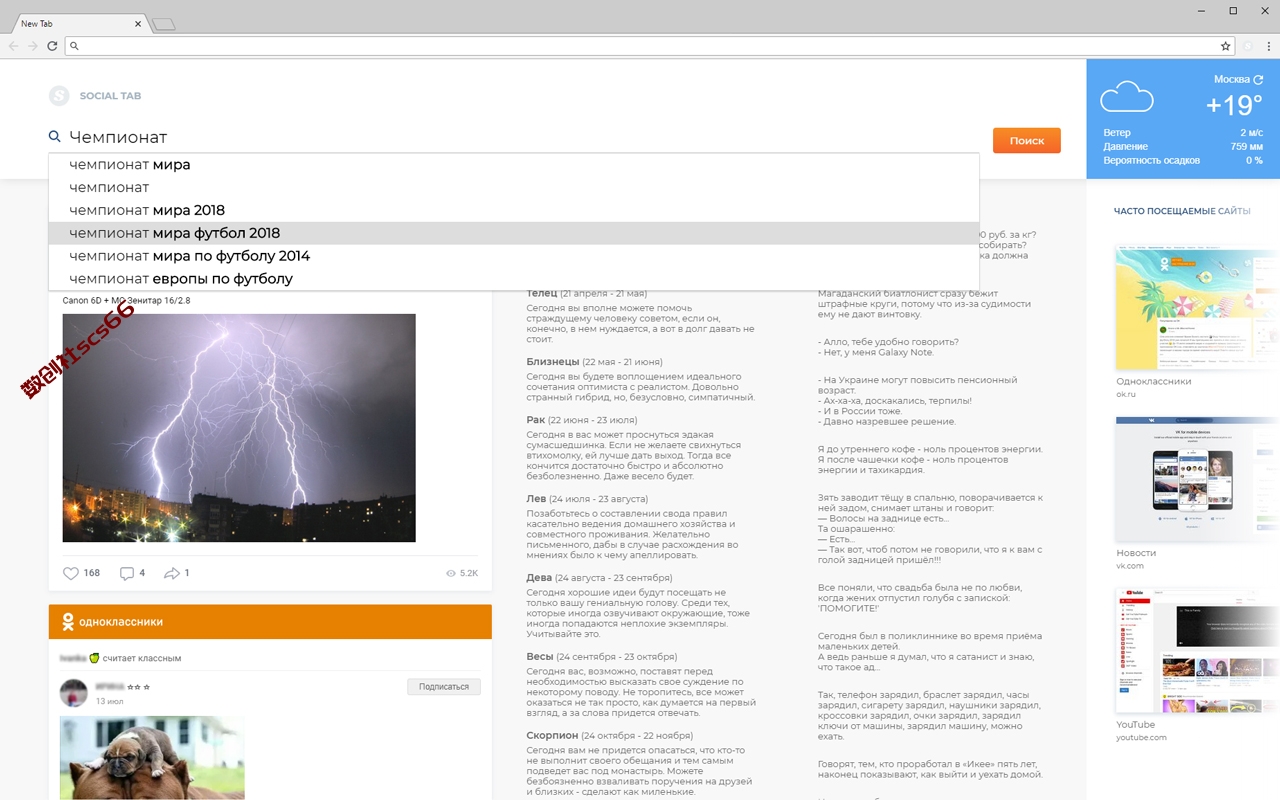1280x800 pixels.
Task: Click the browser extension icon near the star
Action: click(x=1248, y=46)
